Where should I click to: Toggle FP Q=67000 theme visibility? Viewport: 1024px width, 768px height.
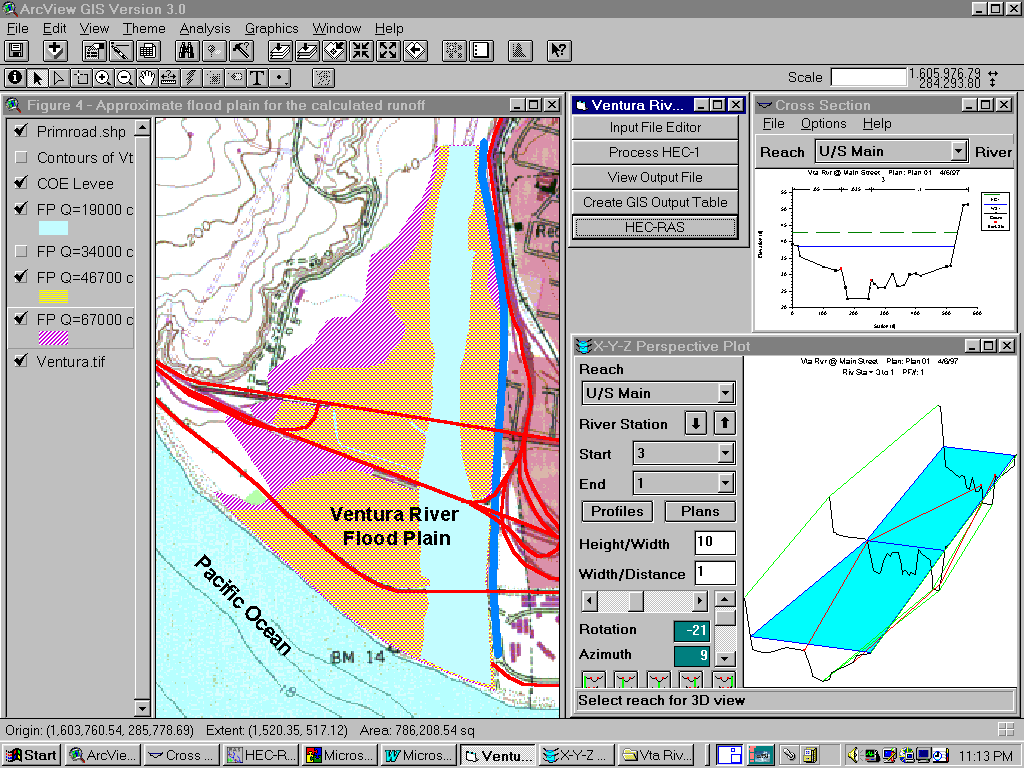point(21,319)
